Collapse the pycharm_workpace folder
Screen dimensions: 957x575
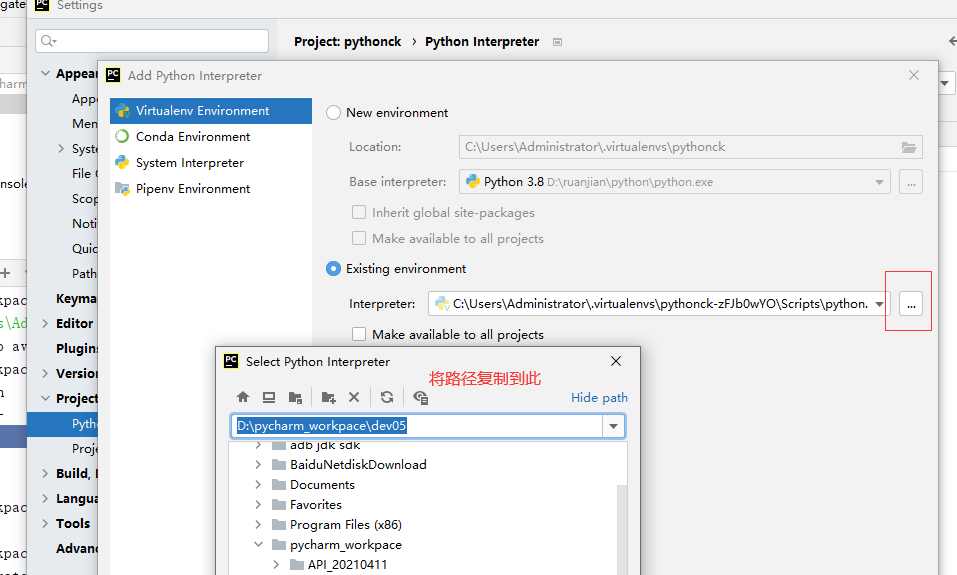click(258, 544)
